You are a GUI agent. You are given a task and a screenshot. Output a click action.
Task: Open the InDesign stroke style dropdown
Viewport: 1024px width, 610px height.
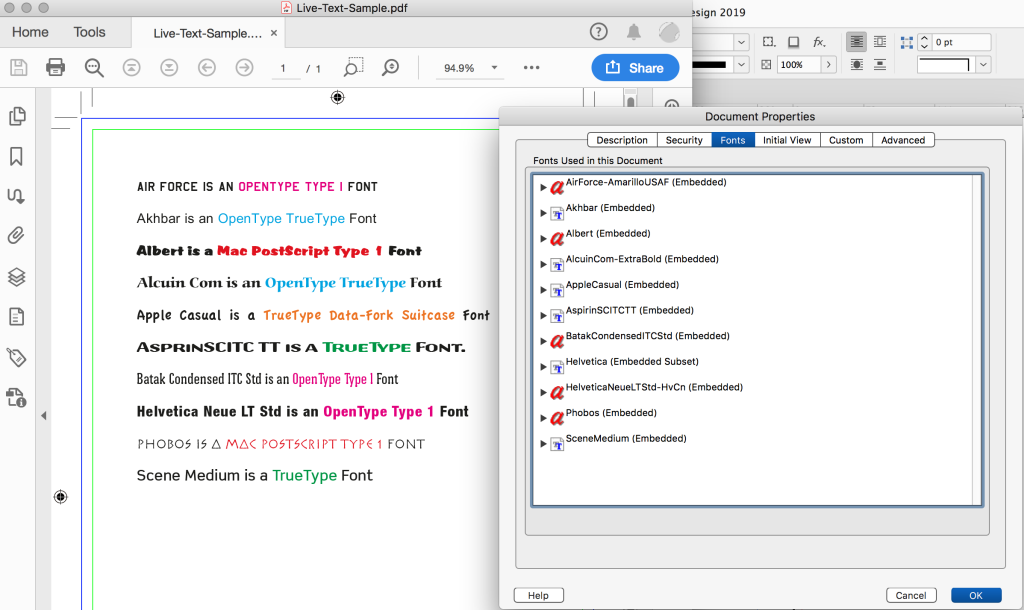(x=741, y=65)
